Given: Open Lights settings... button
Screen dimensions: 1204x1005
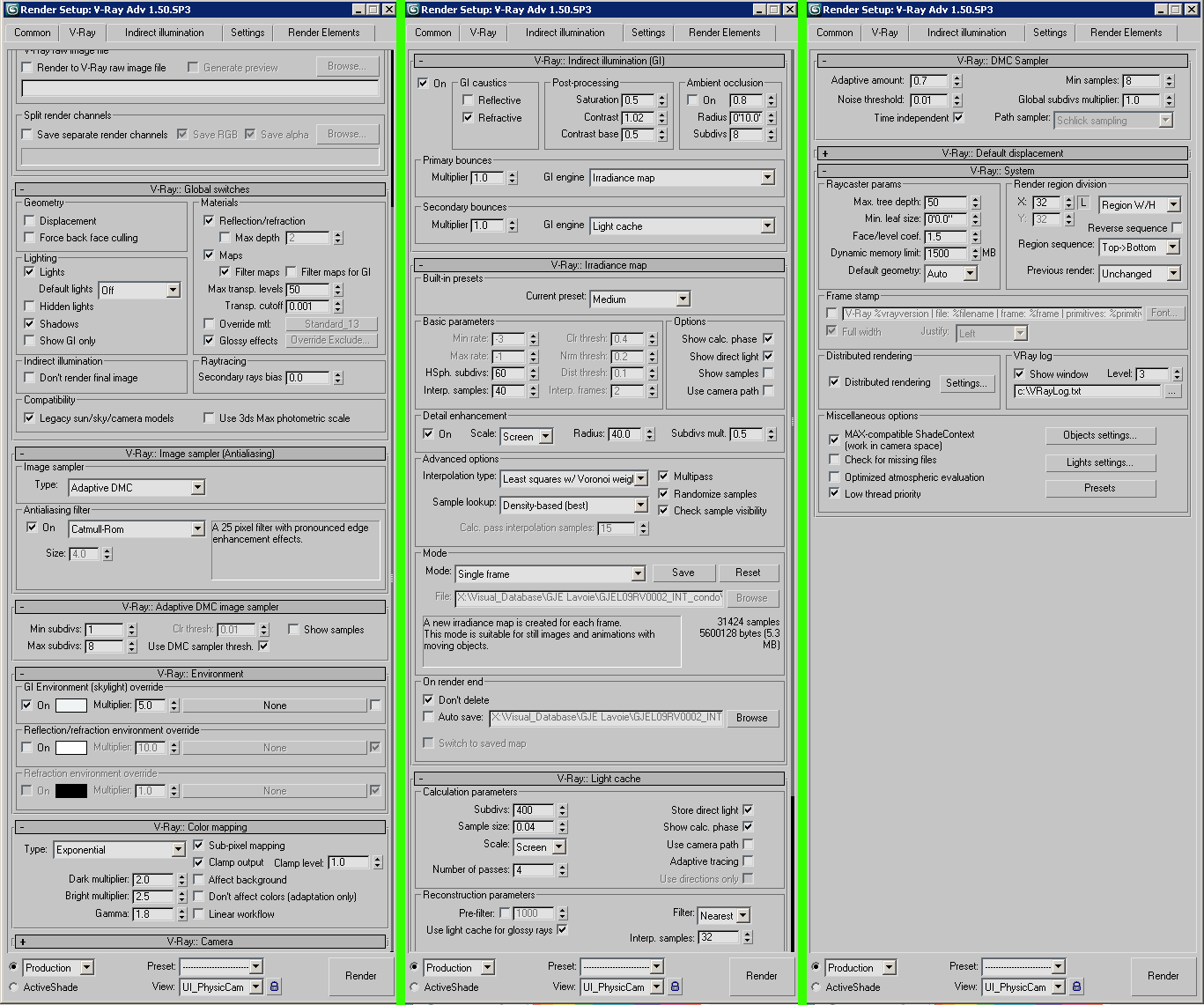Looking at the screenshot, I should (x=1100, y=462).
